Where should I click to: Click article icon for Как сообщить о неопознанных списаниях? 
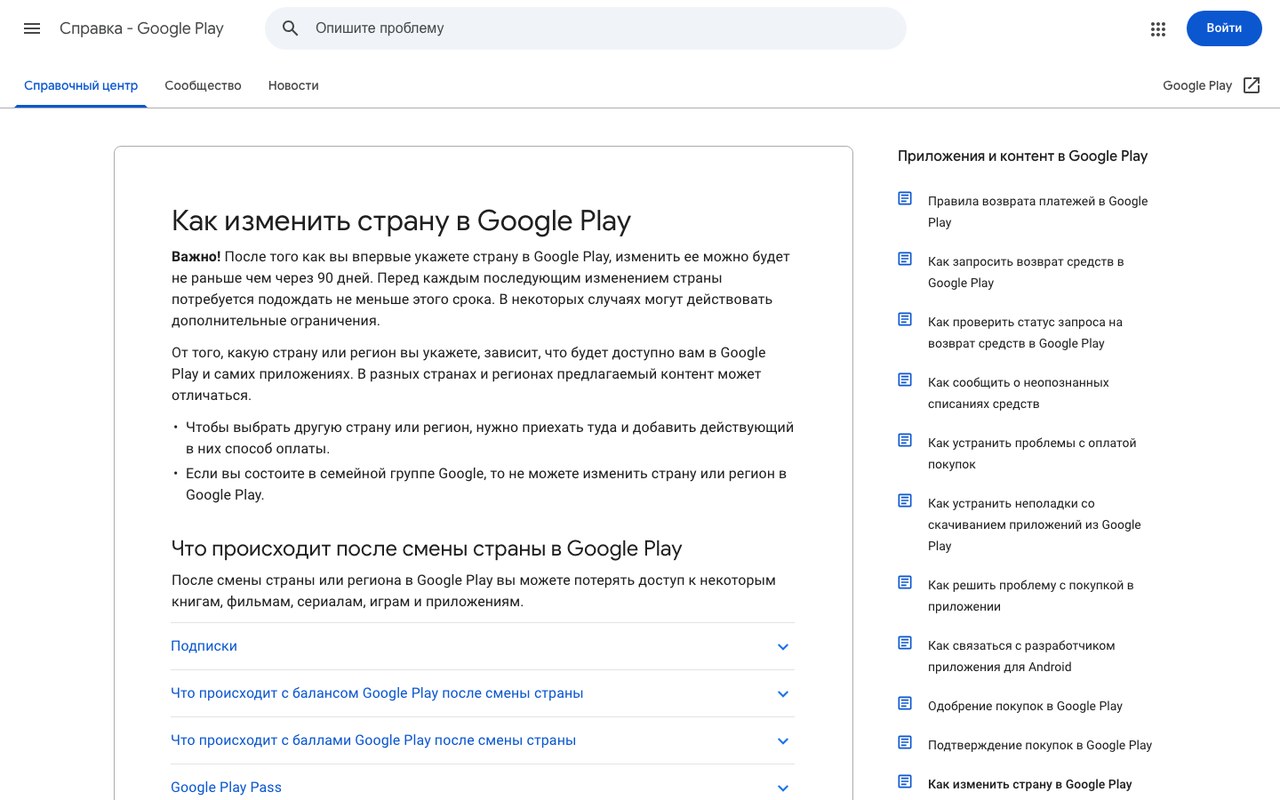[x=905, y=380]
